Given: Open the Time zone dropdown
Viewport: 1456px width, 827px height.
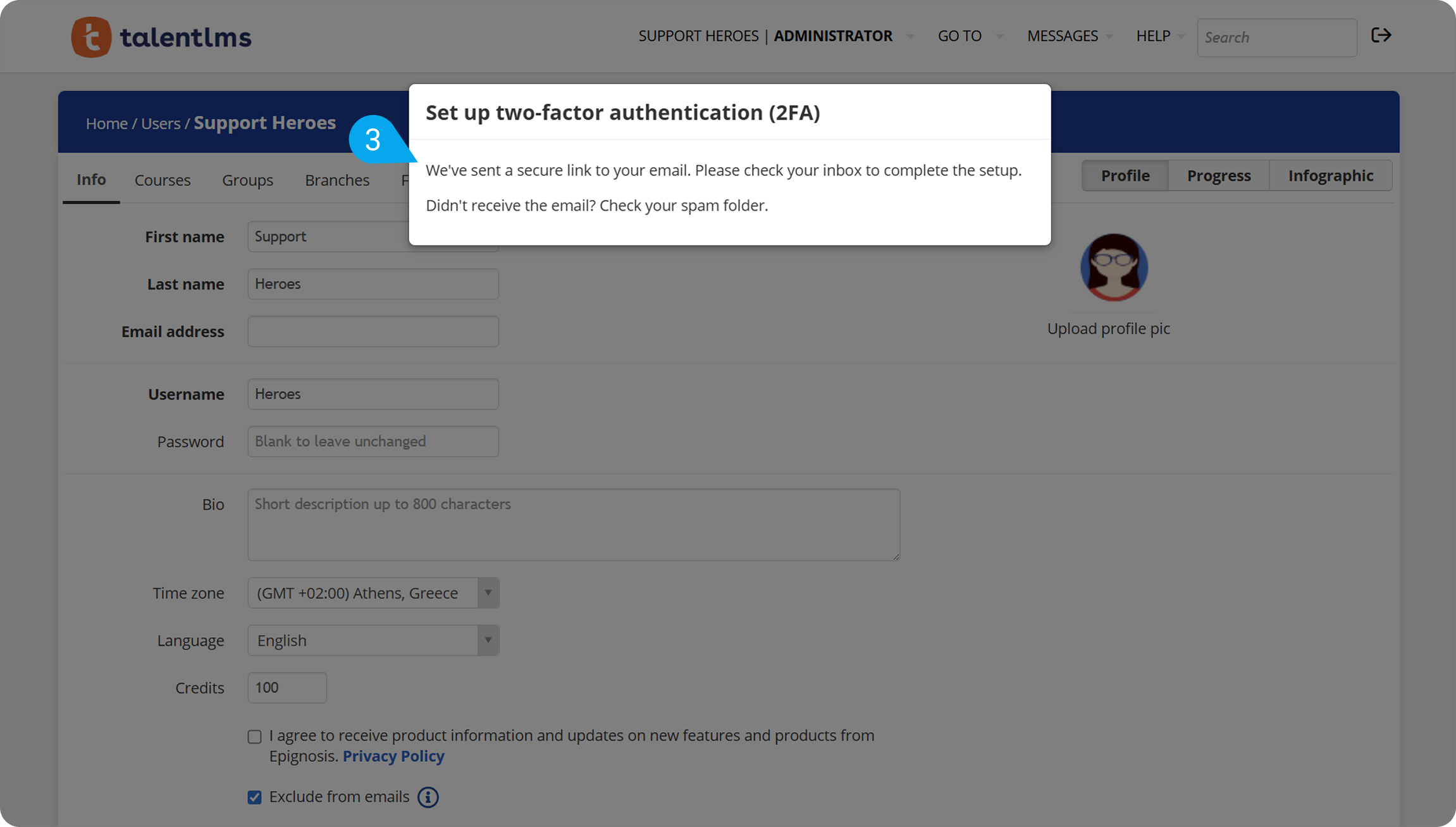Looking at the screenshot, I should (x=488, y=593).
